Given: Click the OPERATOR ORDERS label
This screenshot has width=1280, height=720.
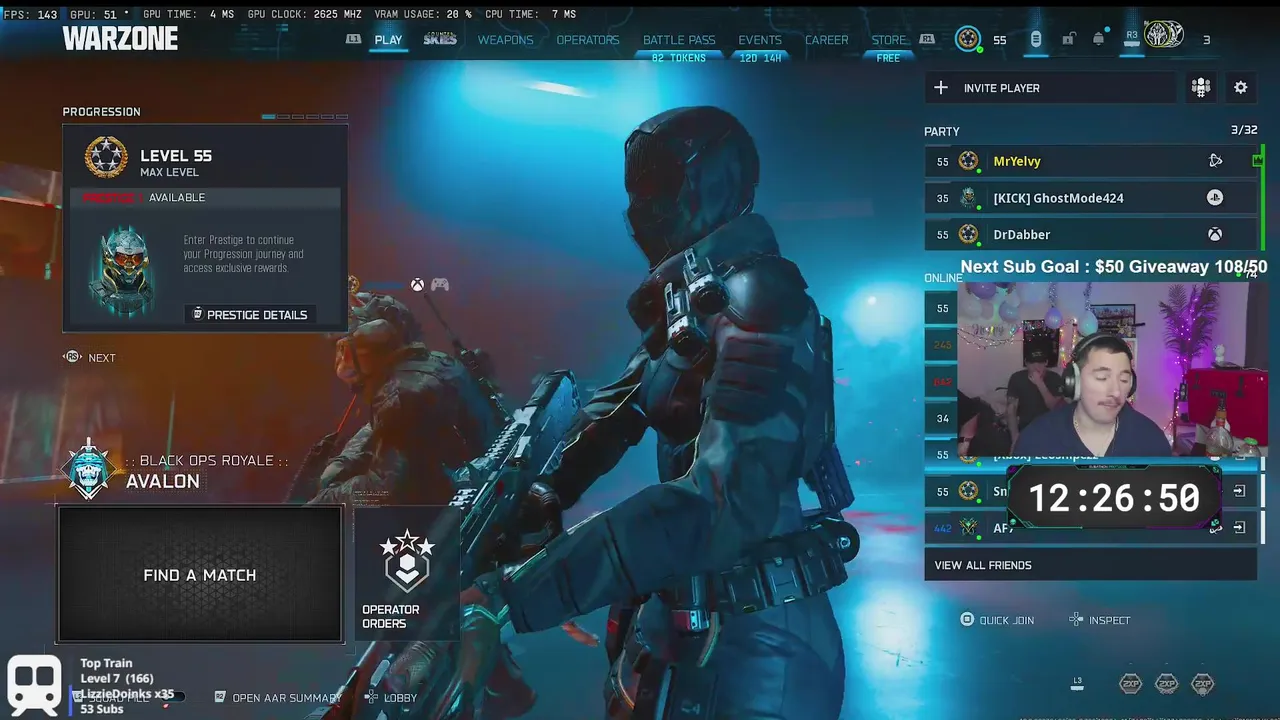Looking at the screenshot, I should coord(391,616).
